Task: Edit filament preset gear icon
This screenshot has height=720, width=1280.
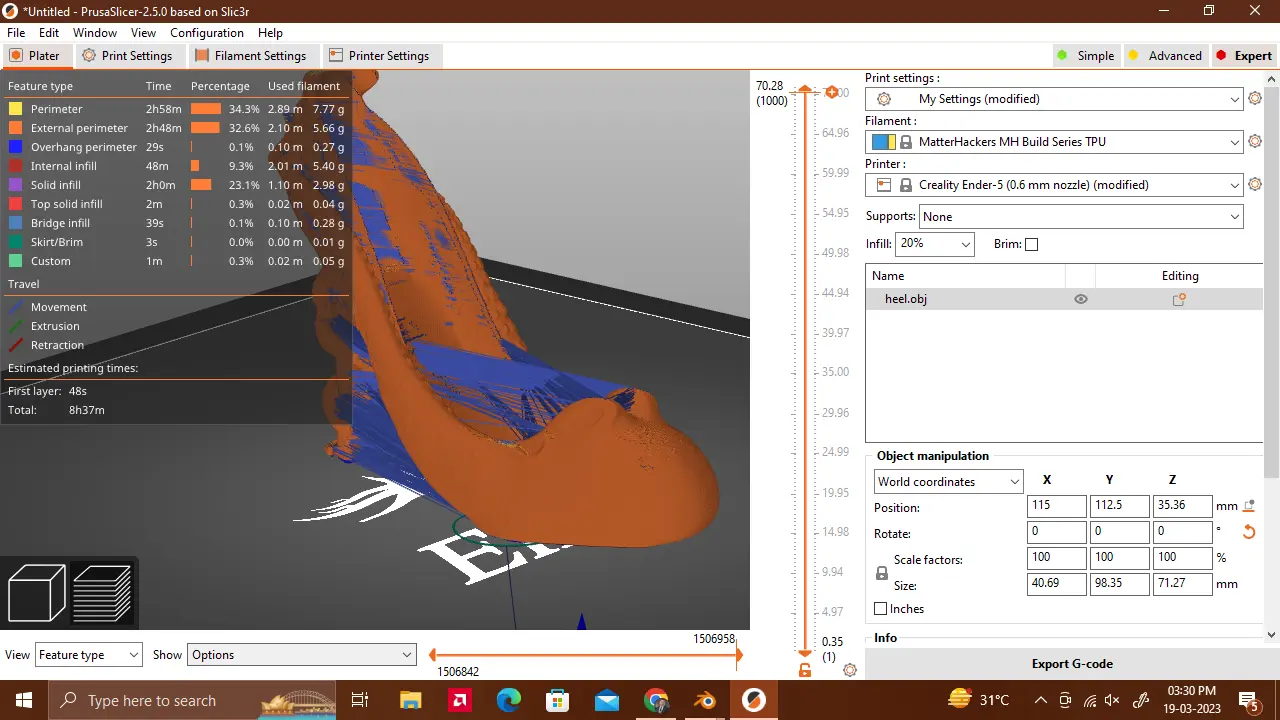Action: click(1255, 142)
